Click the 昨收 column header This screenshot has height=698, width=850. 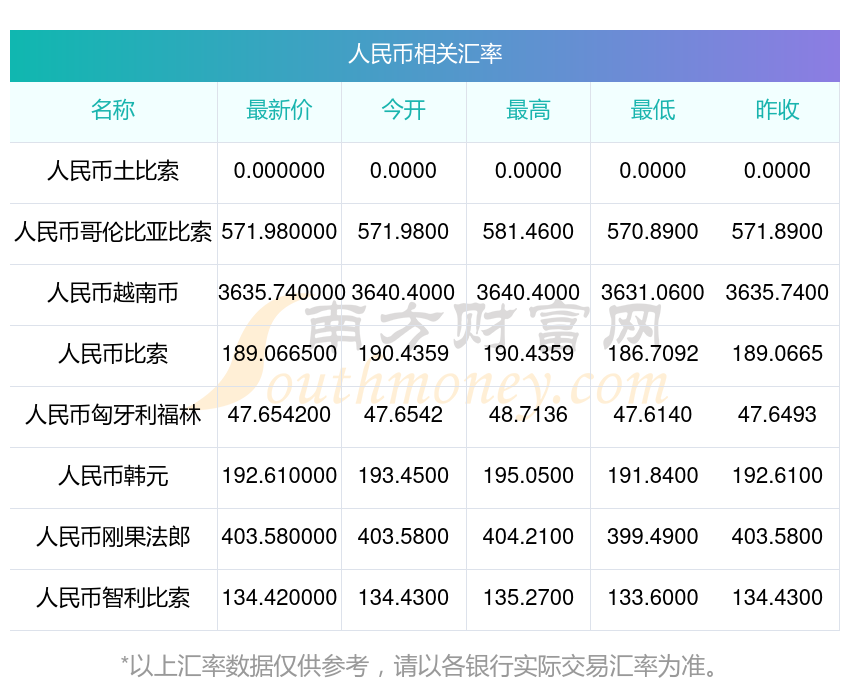[777, 110]
